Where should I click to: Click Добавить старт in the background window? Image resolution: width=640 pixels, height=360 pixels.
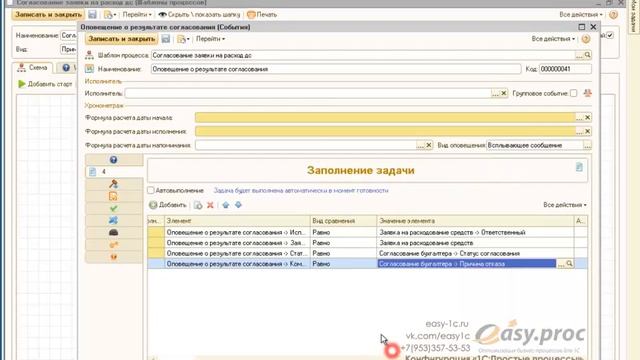[x=45, y=84]
